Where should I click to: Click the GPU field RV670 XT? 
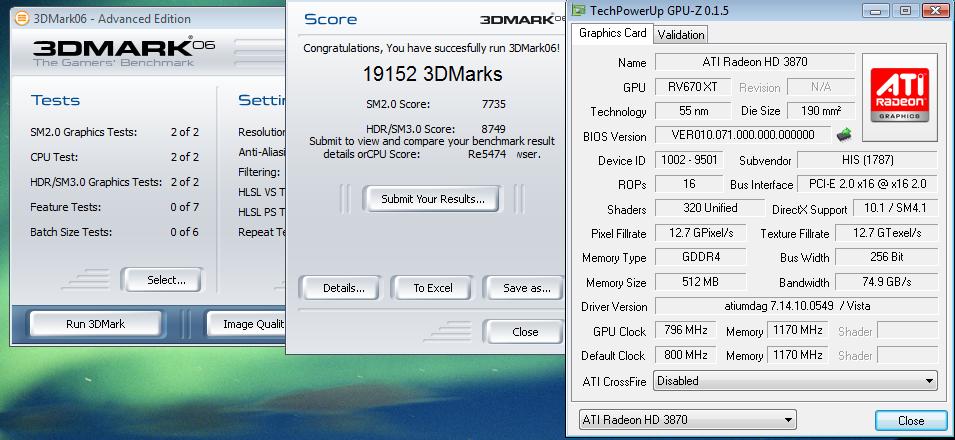[692, 87]
